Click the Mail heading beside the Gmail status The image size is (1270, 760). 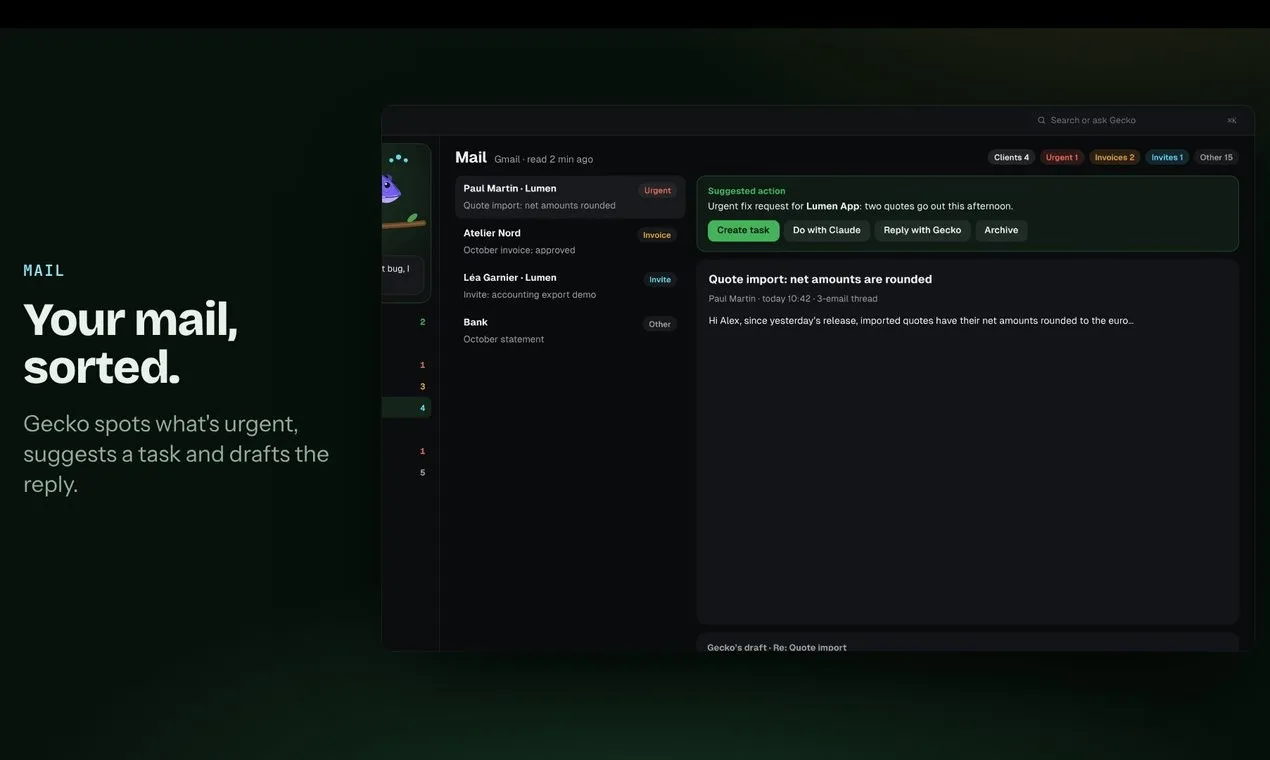[x=471, y=157]
